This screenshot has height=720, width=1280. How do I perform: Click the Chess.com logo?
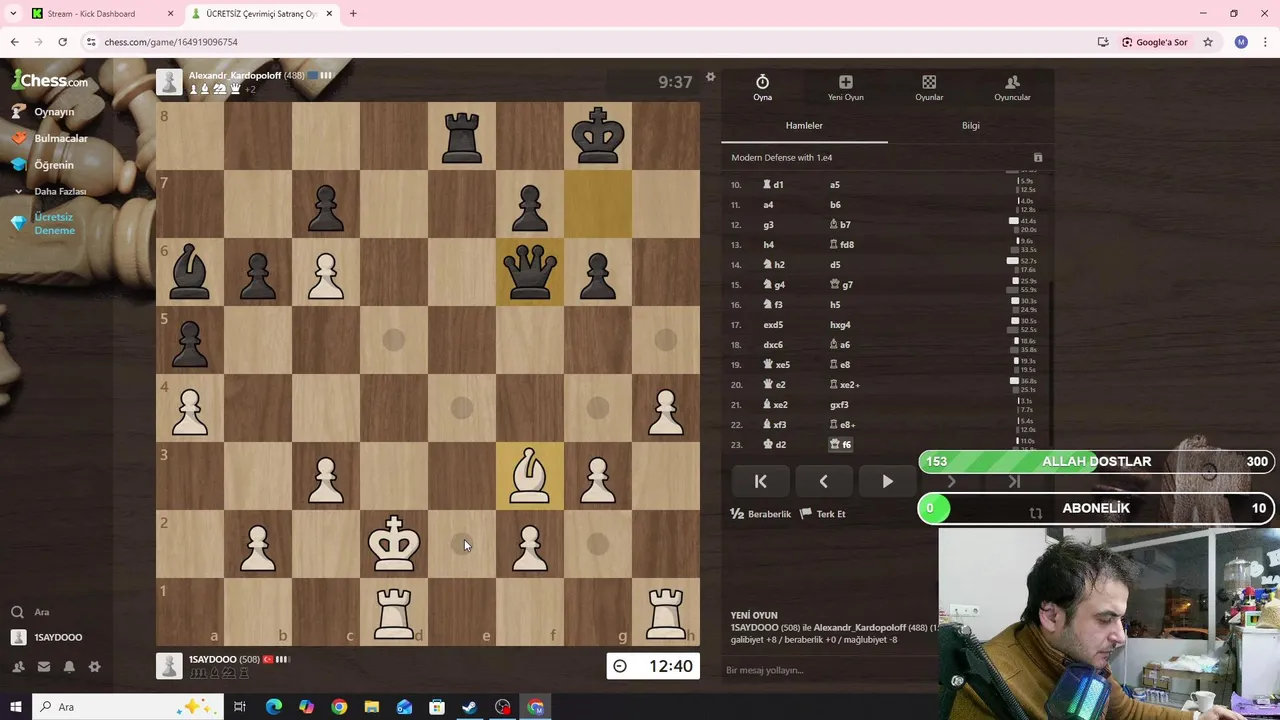[50, 81]
